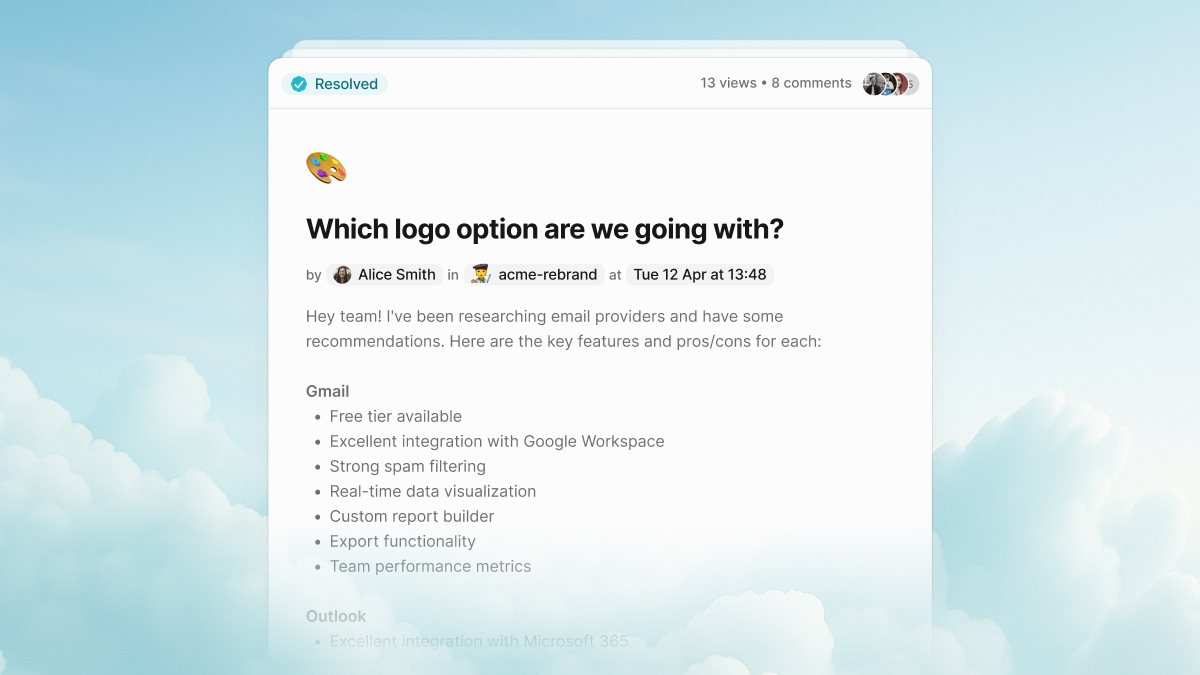Open the 8 comments link
The image size is (1200, 675).
point(811,83)
